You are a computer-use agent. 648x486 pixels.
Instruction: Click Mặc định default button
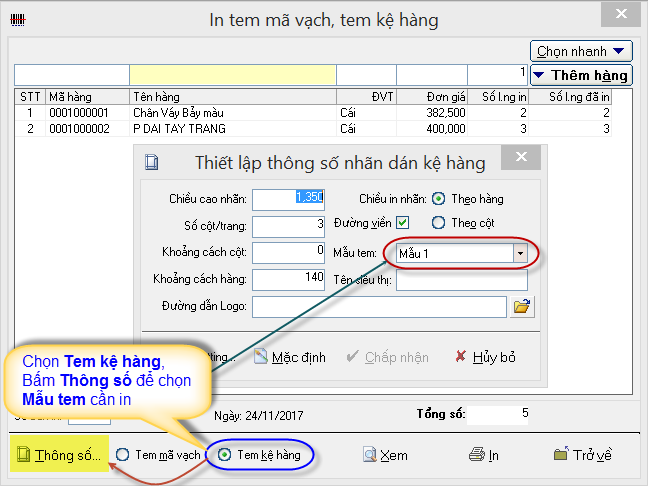click(x=289, y=357)
